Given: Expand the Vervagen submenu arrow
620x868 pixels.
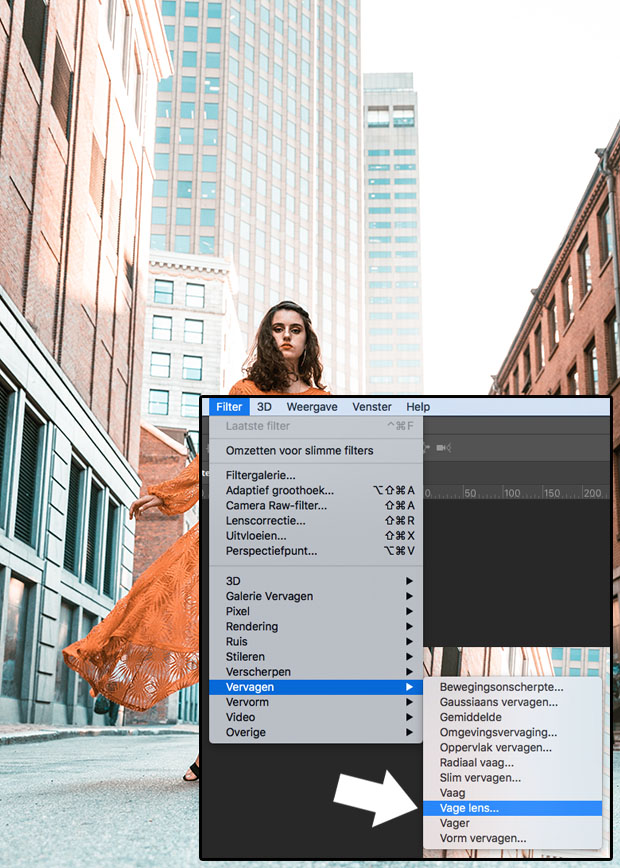Looking at the screenshot, I should (x=408, y=687).
